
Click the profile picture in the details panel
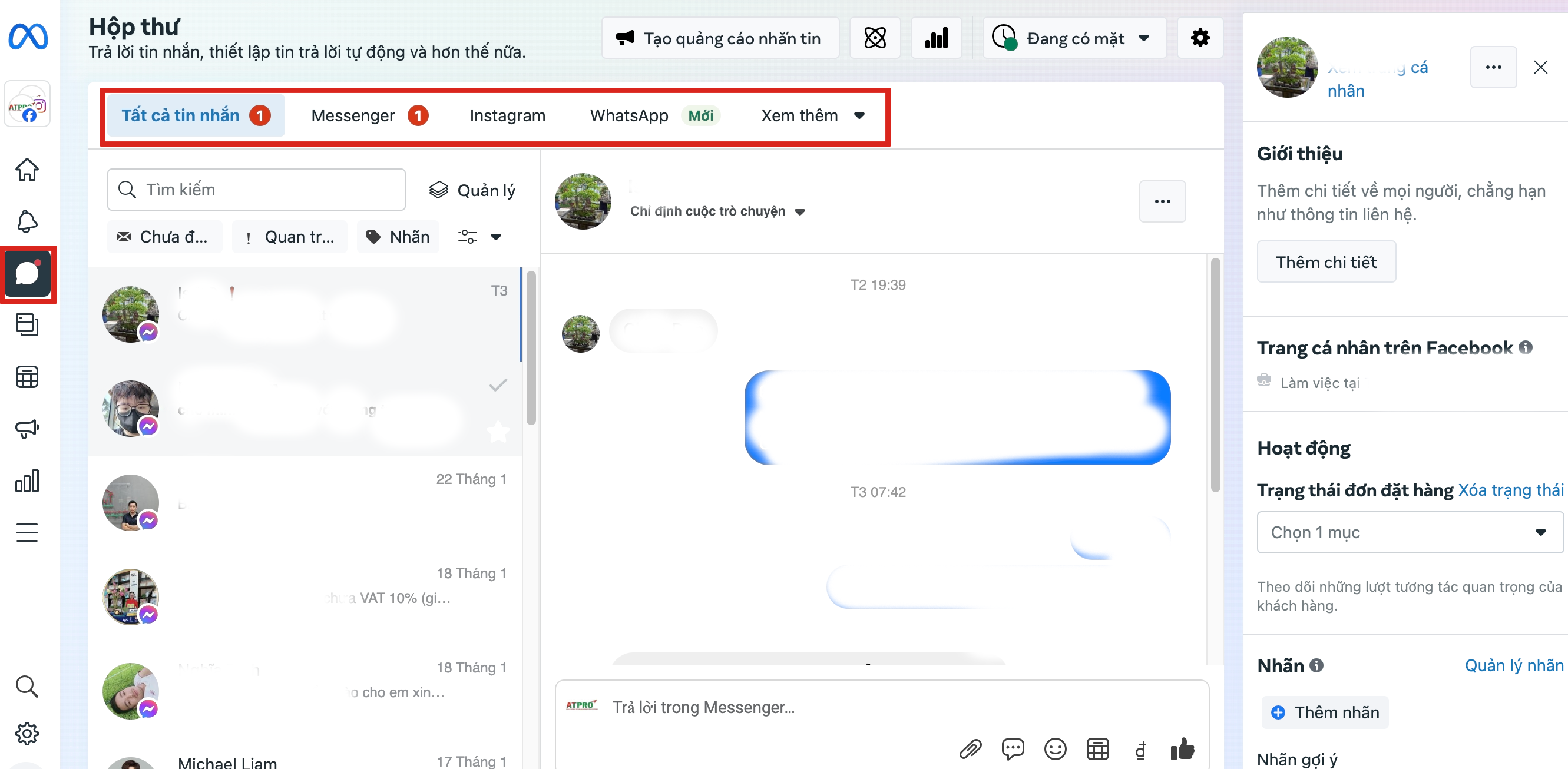pyautogui.click(x=1287, y=67)
